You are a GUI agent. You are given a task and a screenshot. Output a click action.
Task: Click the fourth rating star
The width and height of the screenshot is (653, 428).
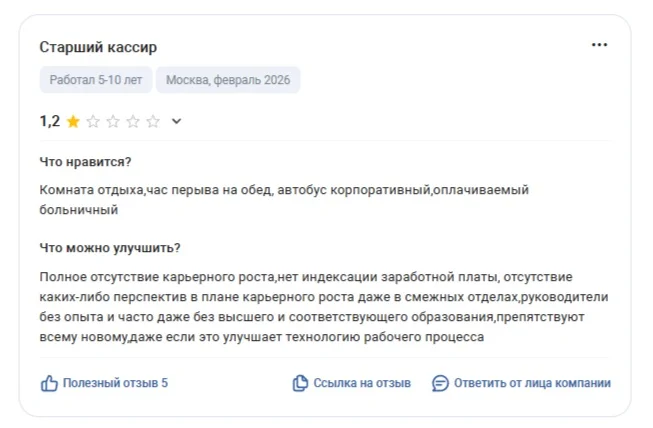133,122
